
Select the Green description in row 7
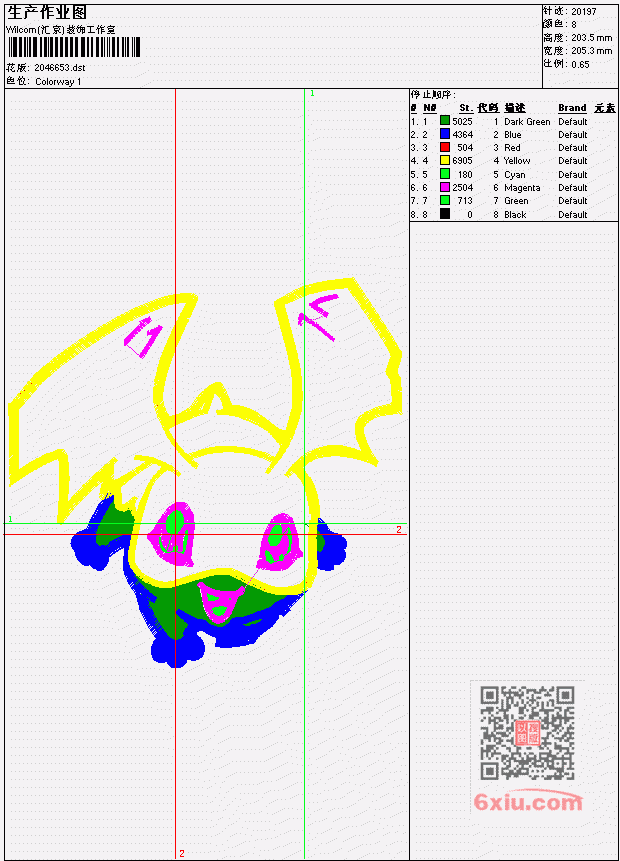[516, 201]
